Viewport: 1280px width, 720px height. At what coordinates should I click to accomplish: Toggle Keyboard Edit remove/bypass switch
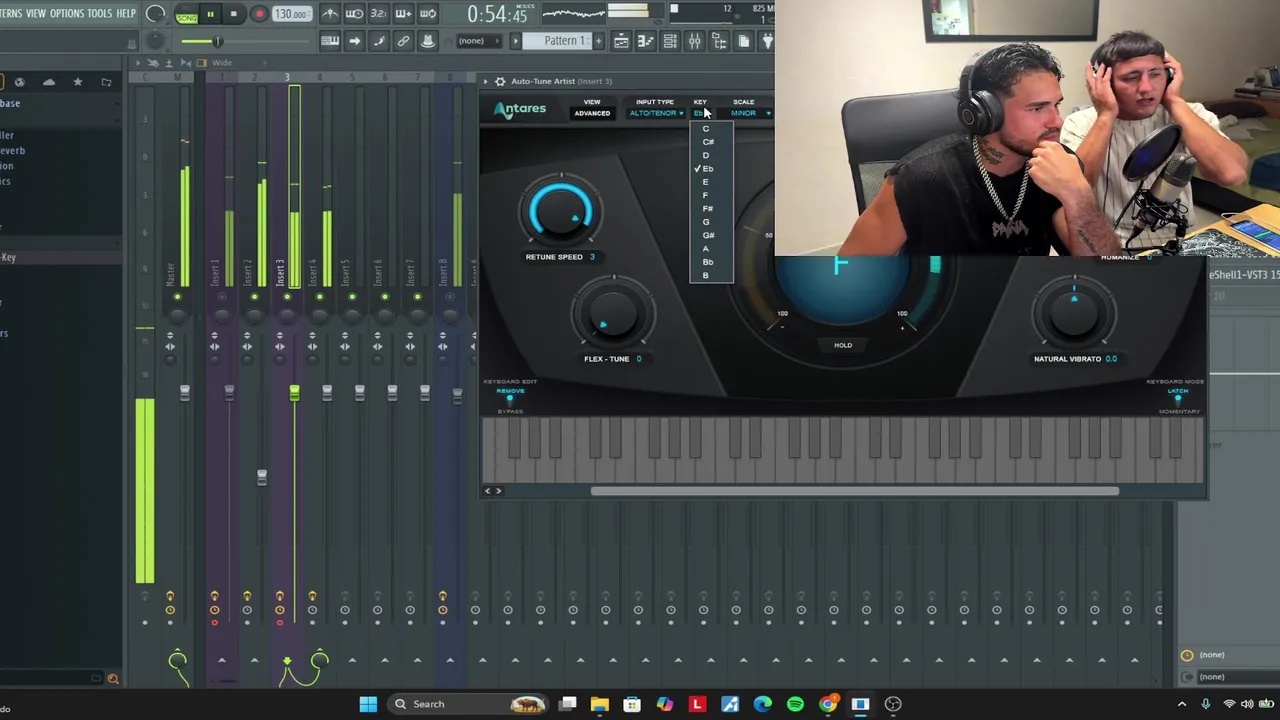point(509,399)
